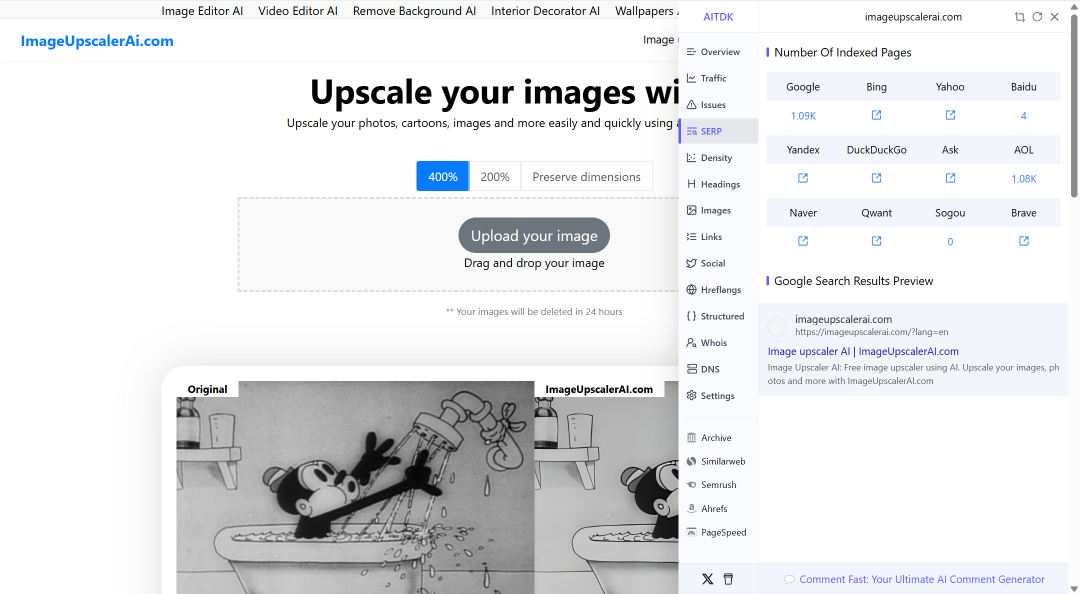
Task: Open DuckDuckGo indexed pages external link icon
Action: (876, 178)
